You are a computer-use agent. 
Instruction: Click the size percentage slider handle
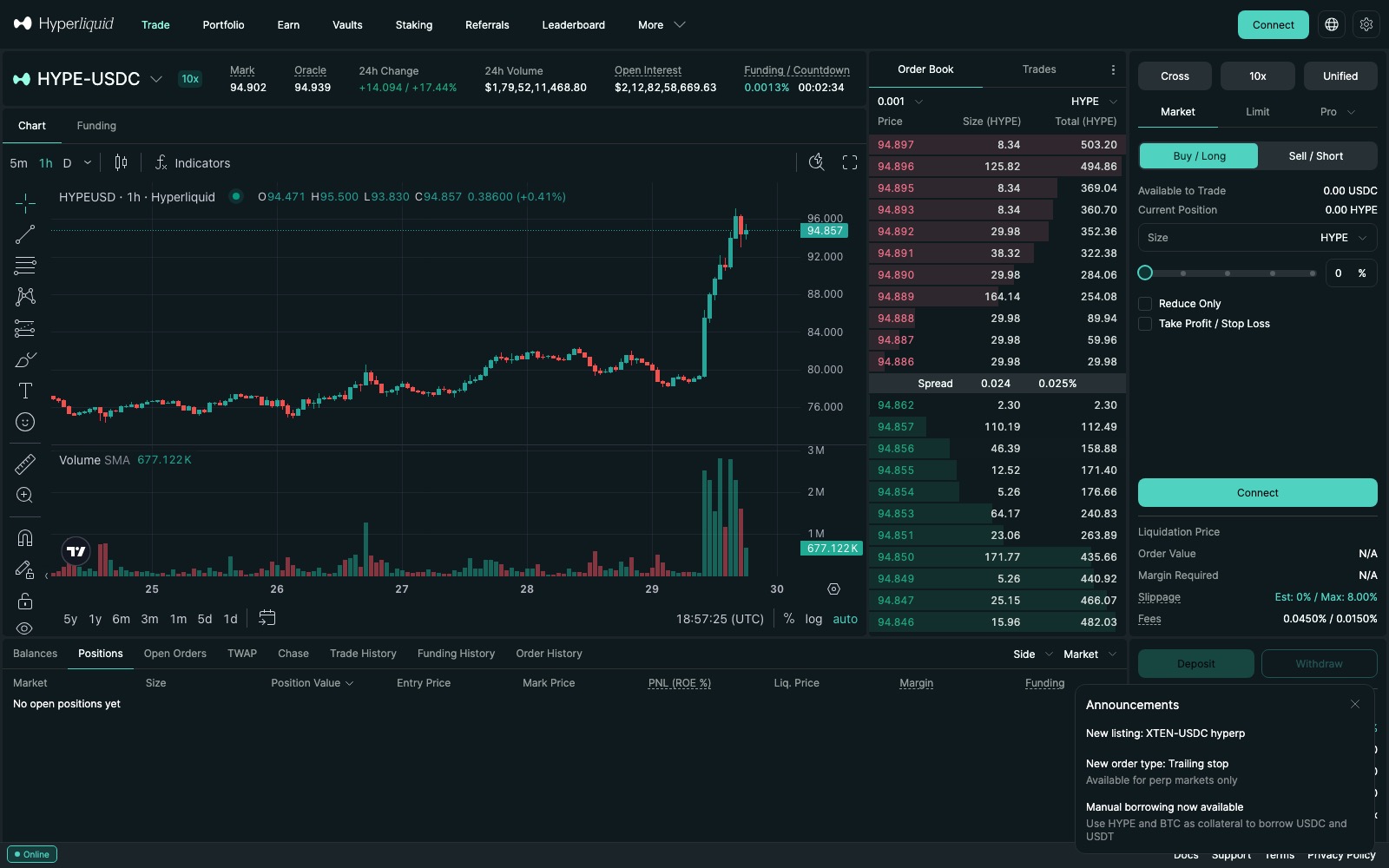(x=1145, y=273)
